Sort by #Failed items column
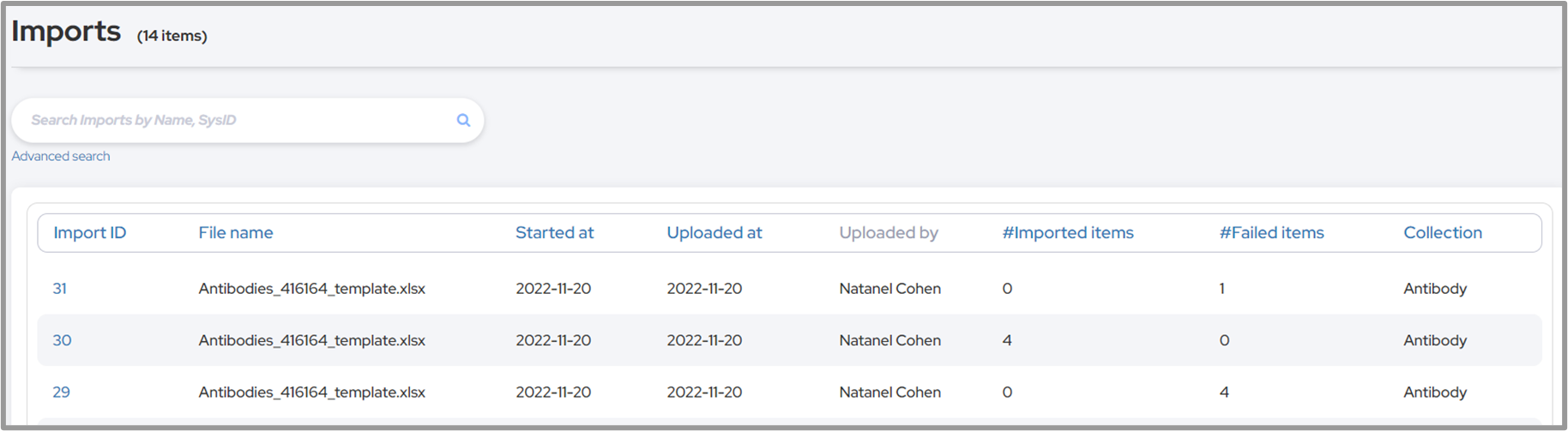 [x=1271, y=232]
